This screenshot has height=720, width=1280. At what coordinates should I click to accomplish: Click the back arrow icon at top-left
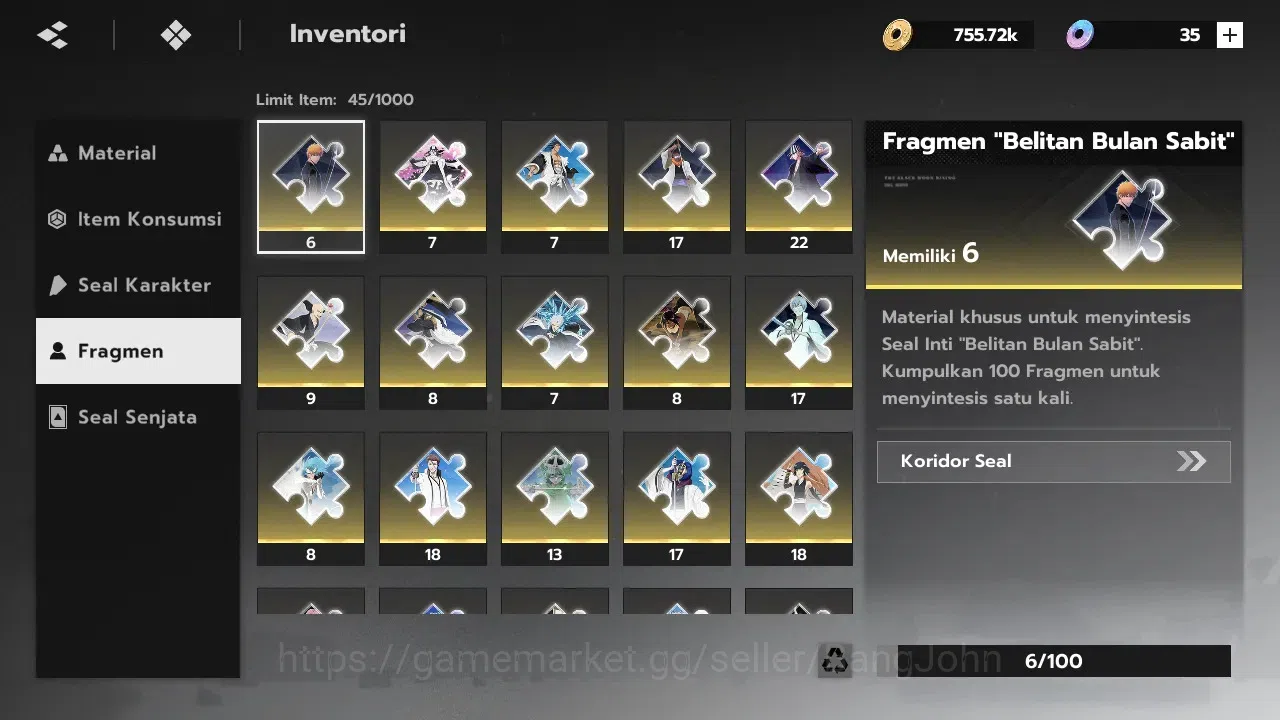pyautogui.click(x=52, y=35)
